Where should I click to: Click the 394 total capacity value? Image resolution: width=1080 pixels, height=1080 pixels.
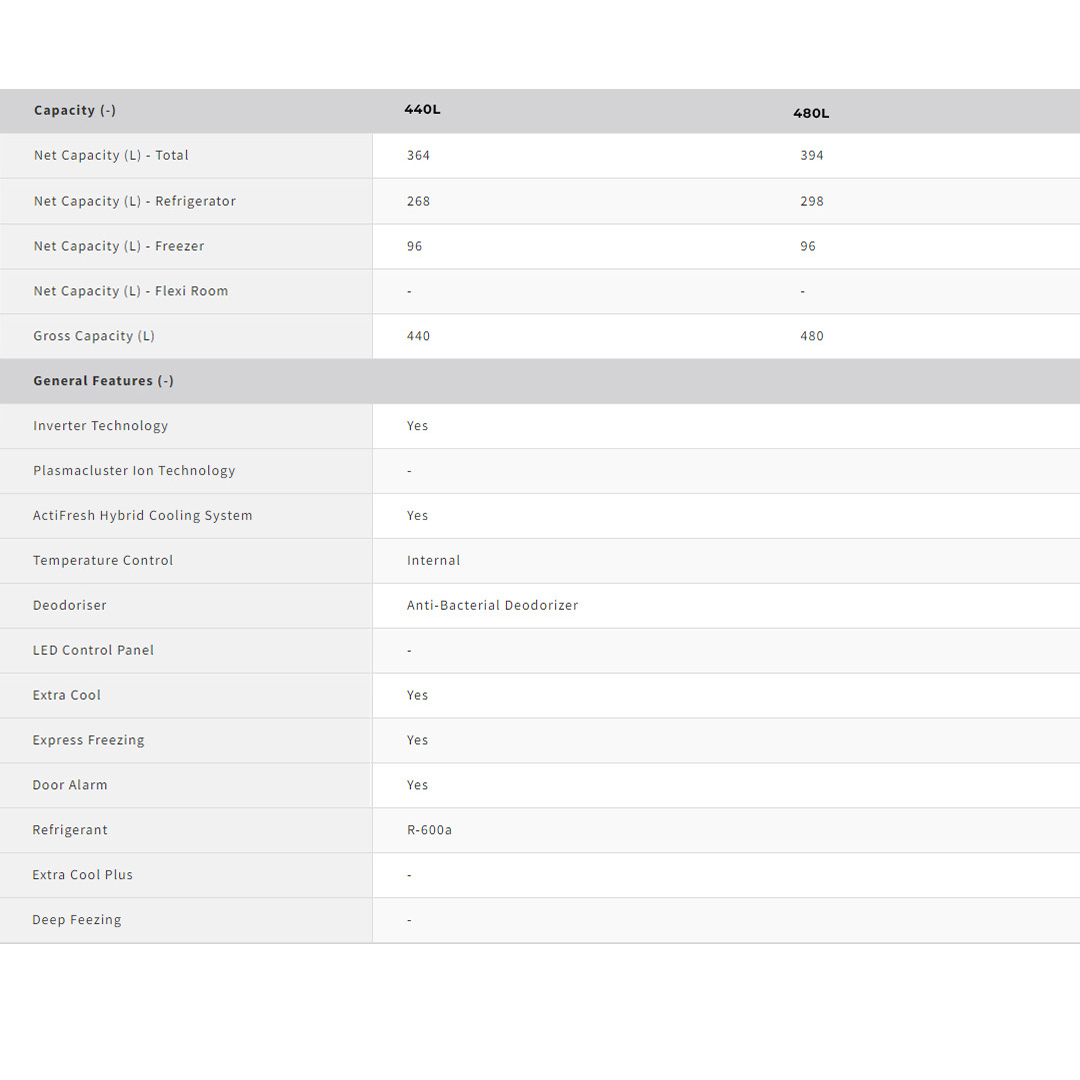pos(811,156)
